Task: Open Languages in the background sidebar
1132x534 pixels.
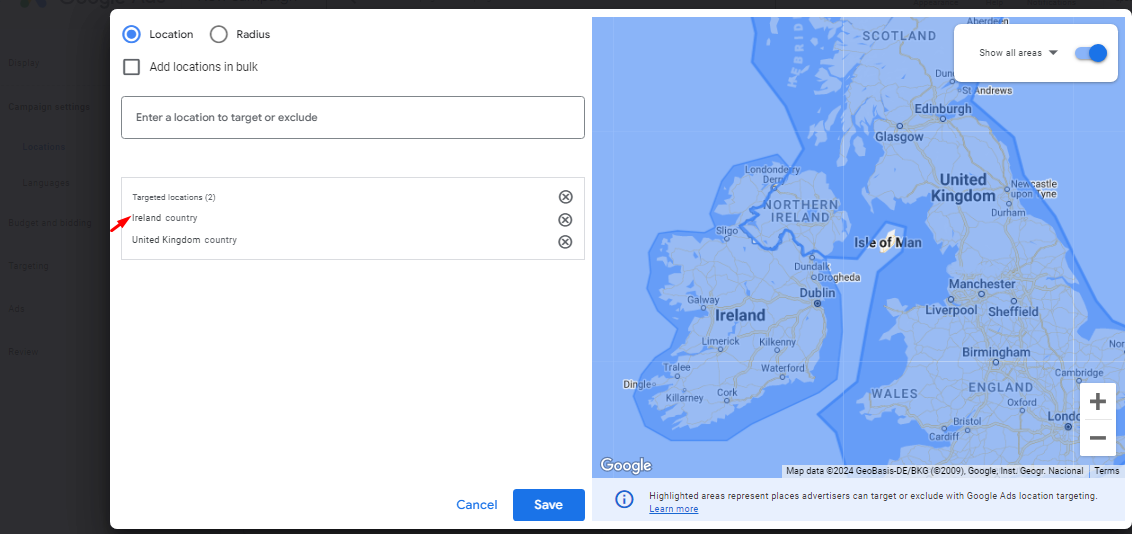Action: (46, 183)
